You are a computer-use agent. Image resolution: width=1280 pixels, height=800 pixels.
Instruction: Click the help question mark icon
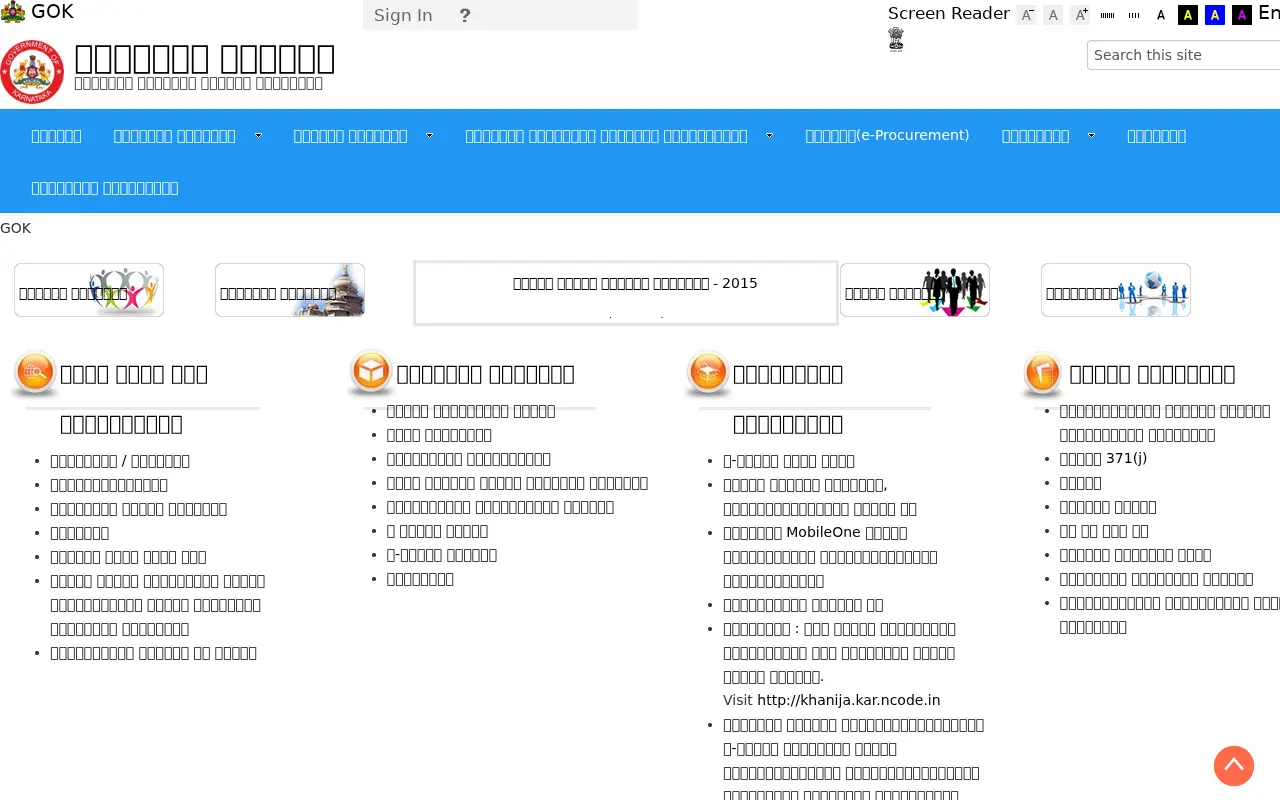(x=464, y=15)
